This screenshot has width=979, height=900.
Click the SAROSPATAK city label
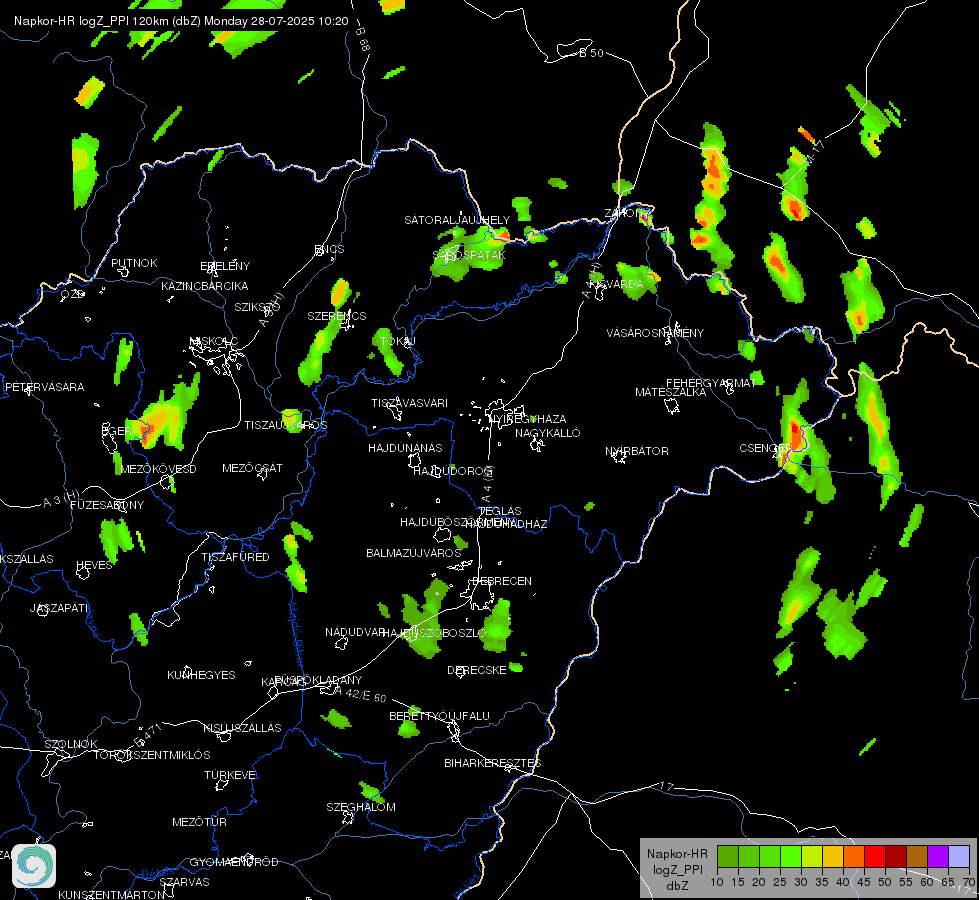pos(469,255)
